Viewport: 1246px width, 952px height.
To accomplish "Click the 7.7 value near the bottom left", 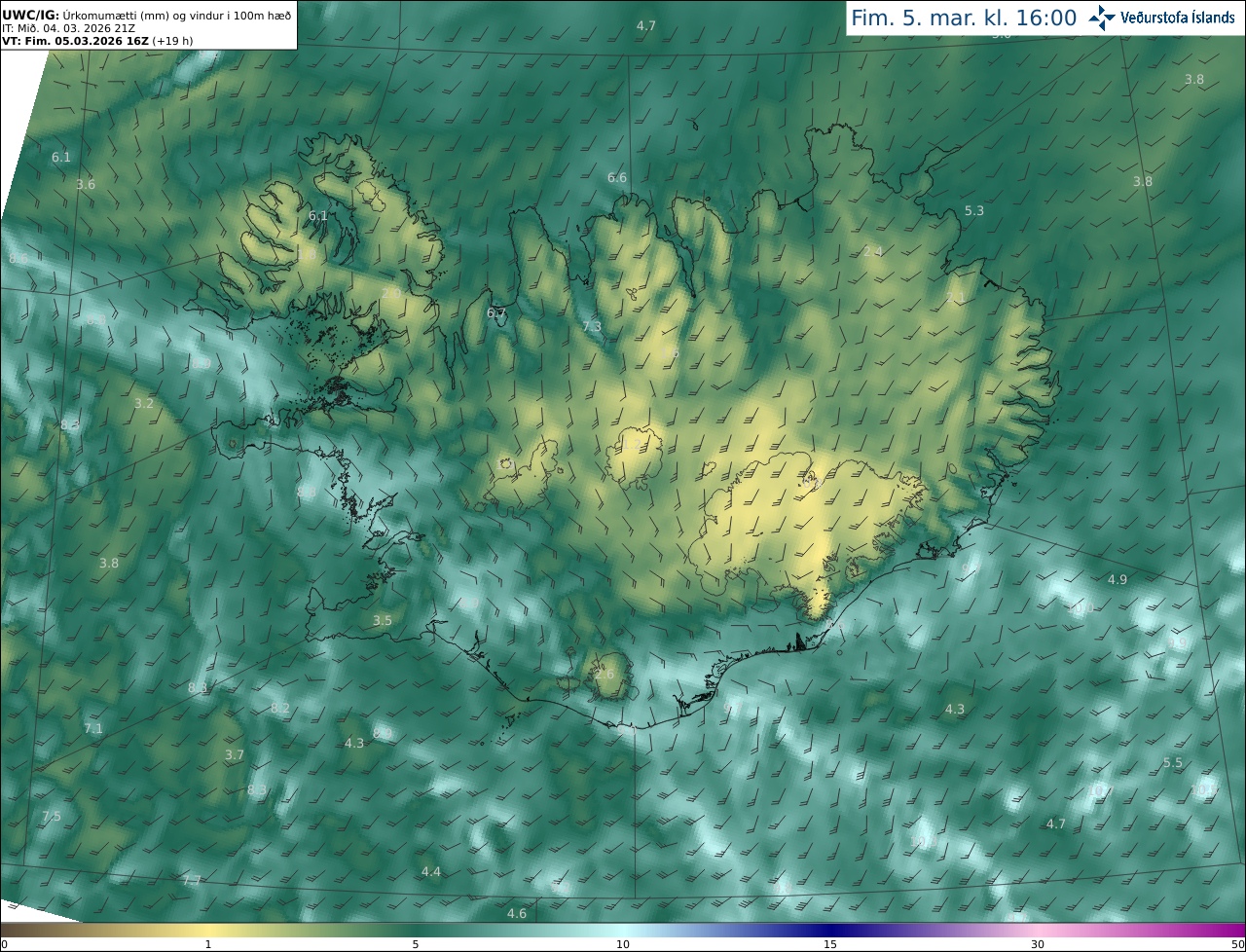I will 192,881.
